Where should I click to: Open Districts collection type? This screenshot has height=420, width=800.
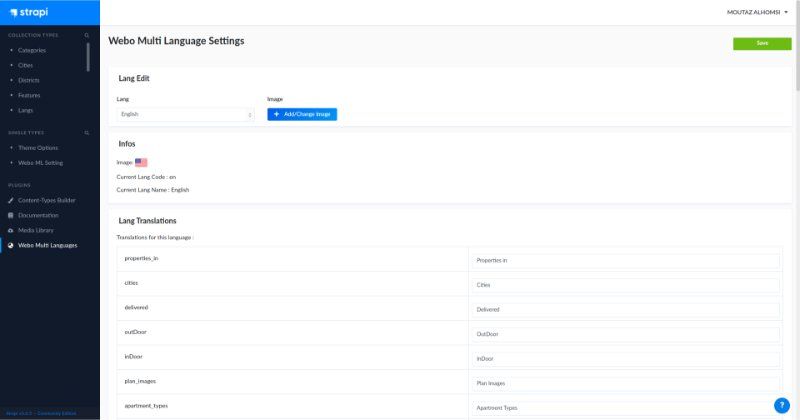point(29,80)
